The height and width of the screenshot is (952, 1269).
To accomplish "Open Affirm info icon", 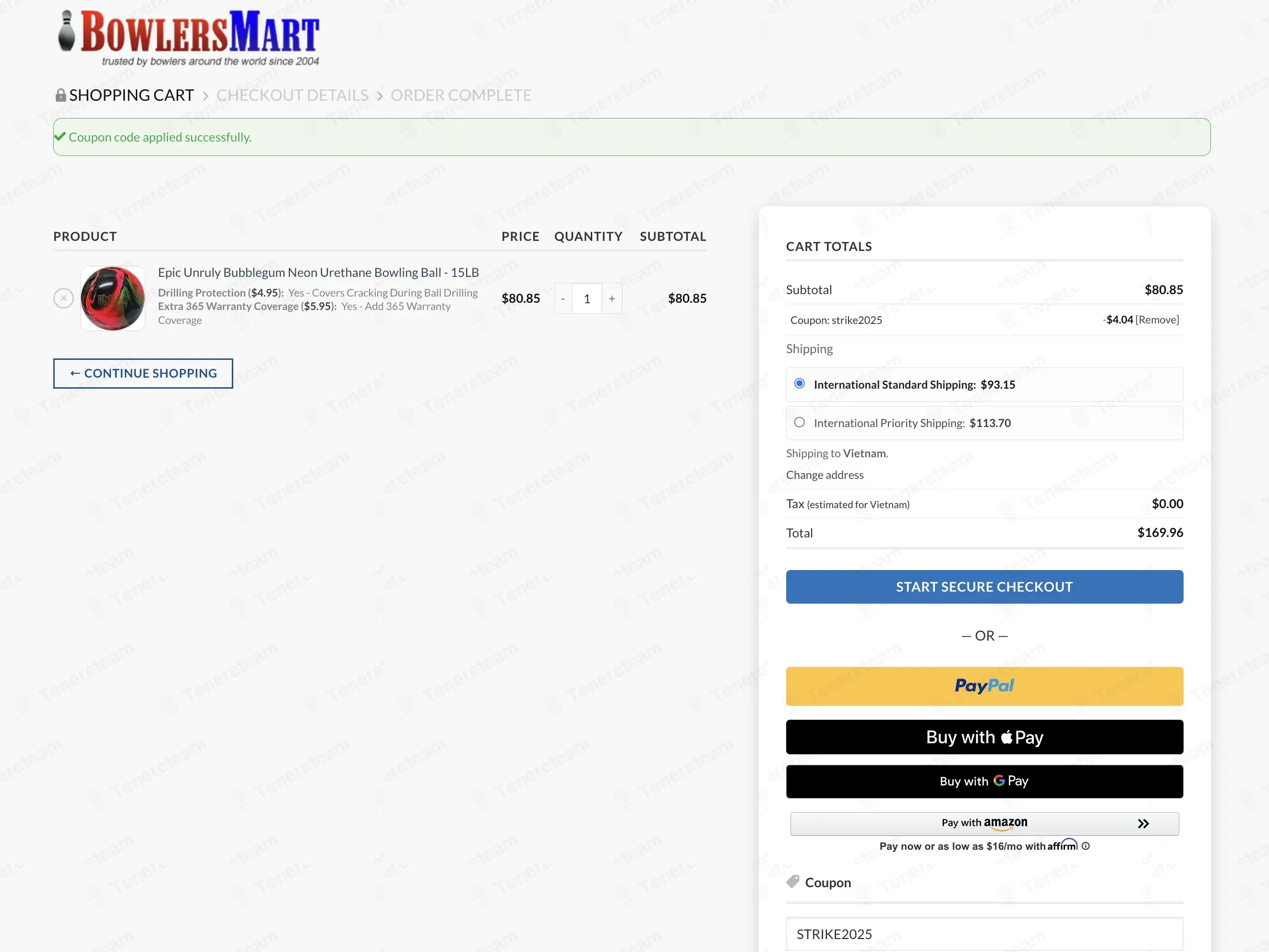I will click(1086, 846).
